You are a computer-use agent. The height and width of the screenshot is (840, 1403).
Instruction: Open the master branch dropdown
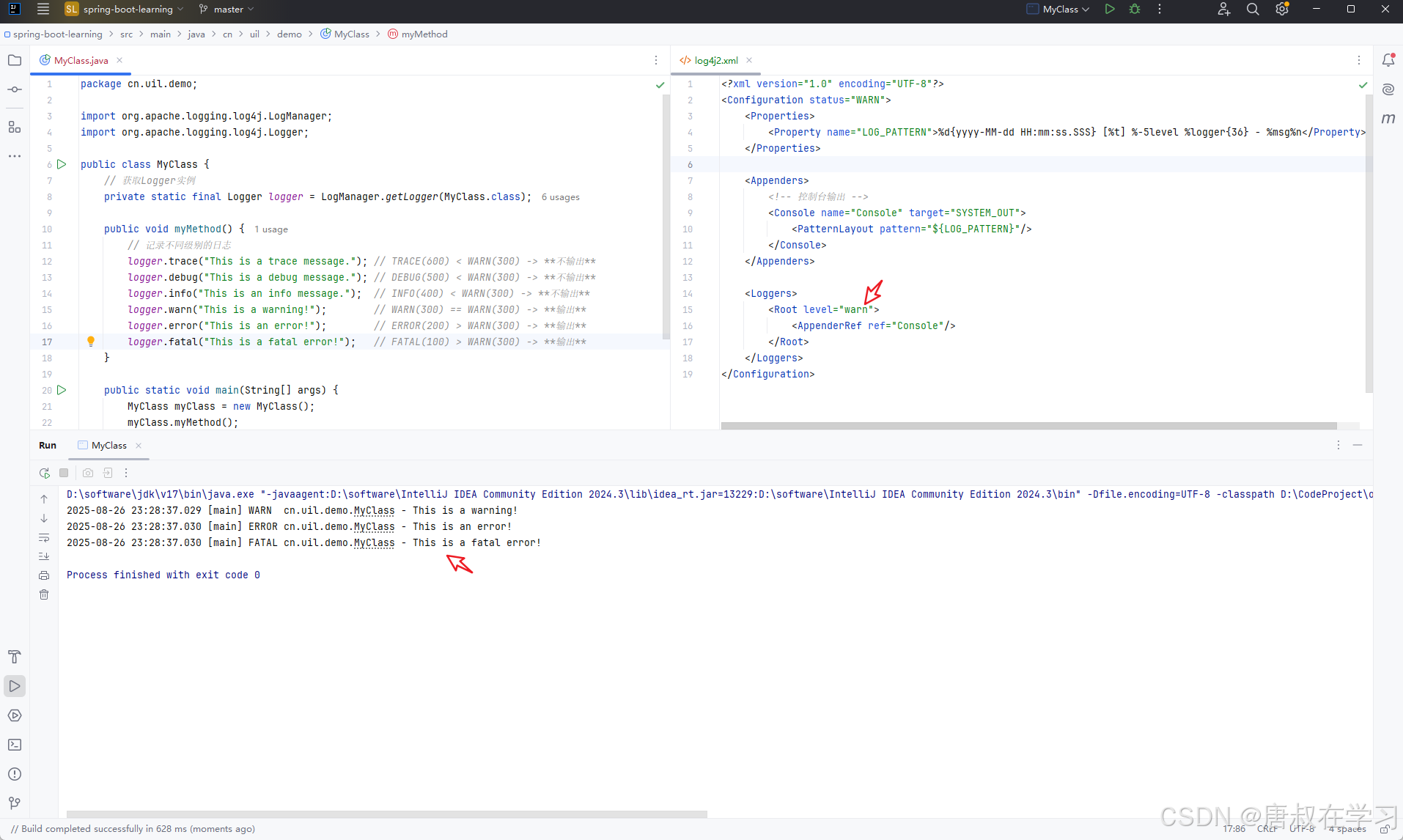point(227,10)
